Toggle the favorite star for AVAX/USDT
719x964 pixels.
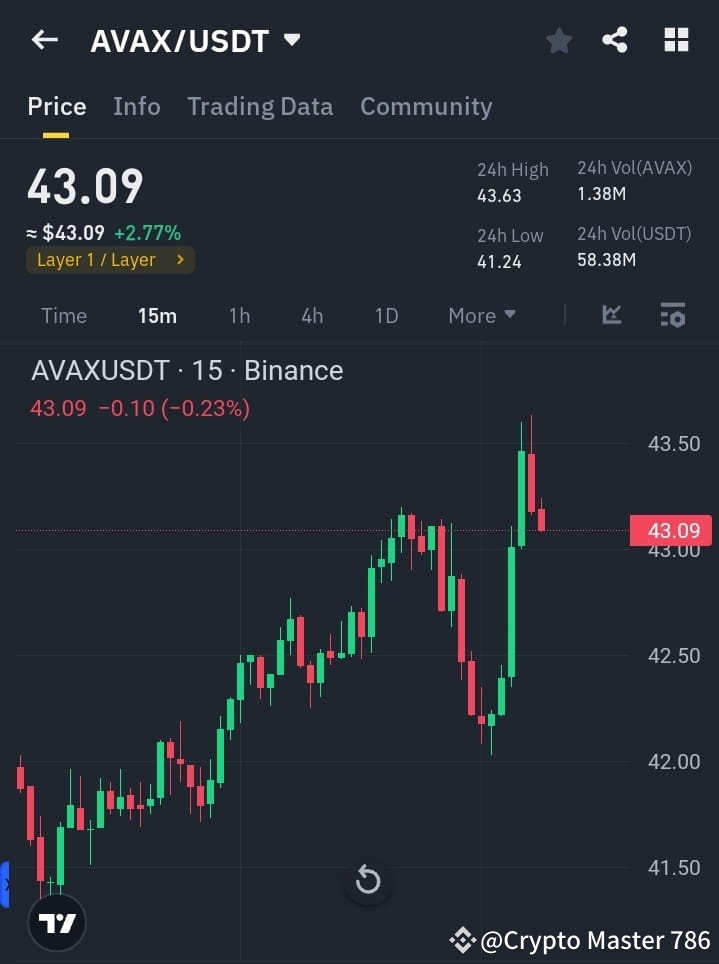click(558, 40)
